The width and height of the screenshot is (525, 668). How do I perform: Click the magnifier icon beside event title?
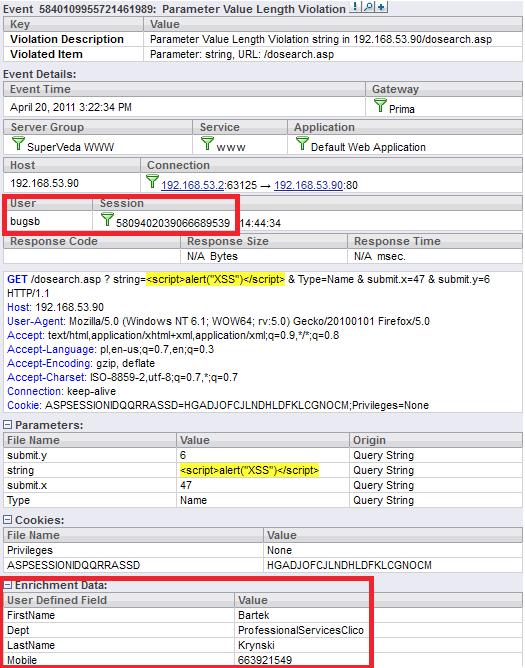tap(368, 7)
